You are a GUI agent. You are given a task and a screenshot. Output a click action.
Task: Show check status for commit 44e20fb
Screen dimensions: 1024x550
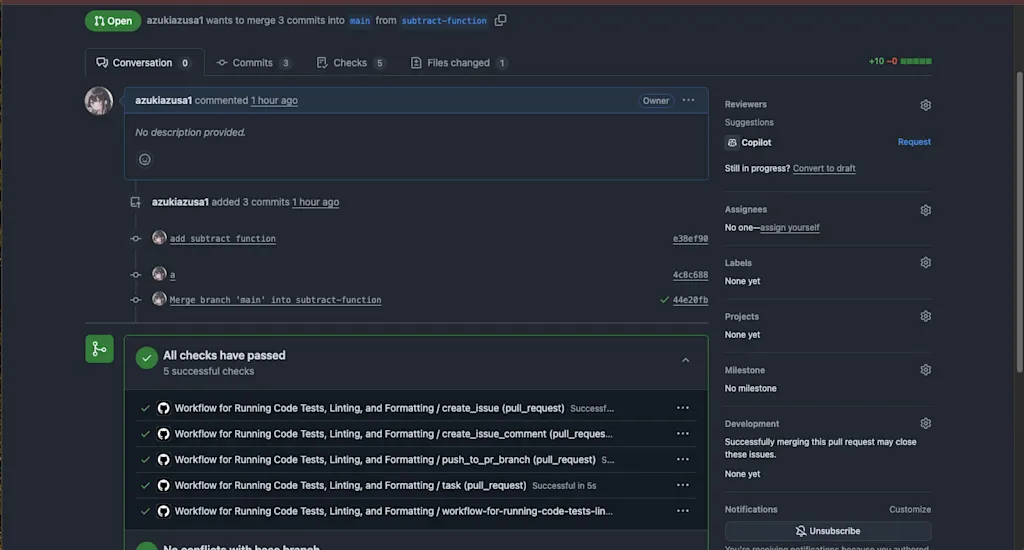point(664,300)
